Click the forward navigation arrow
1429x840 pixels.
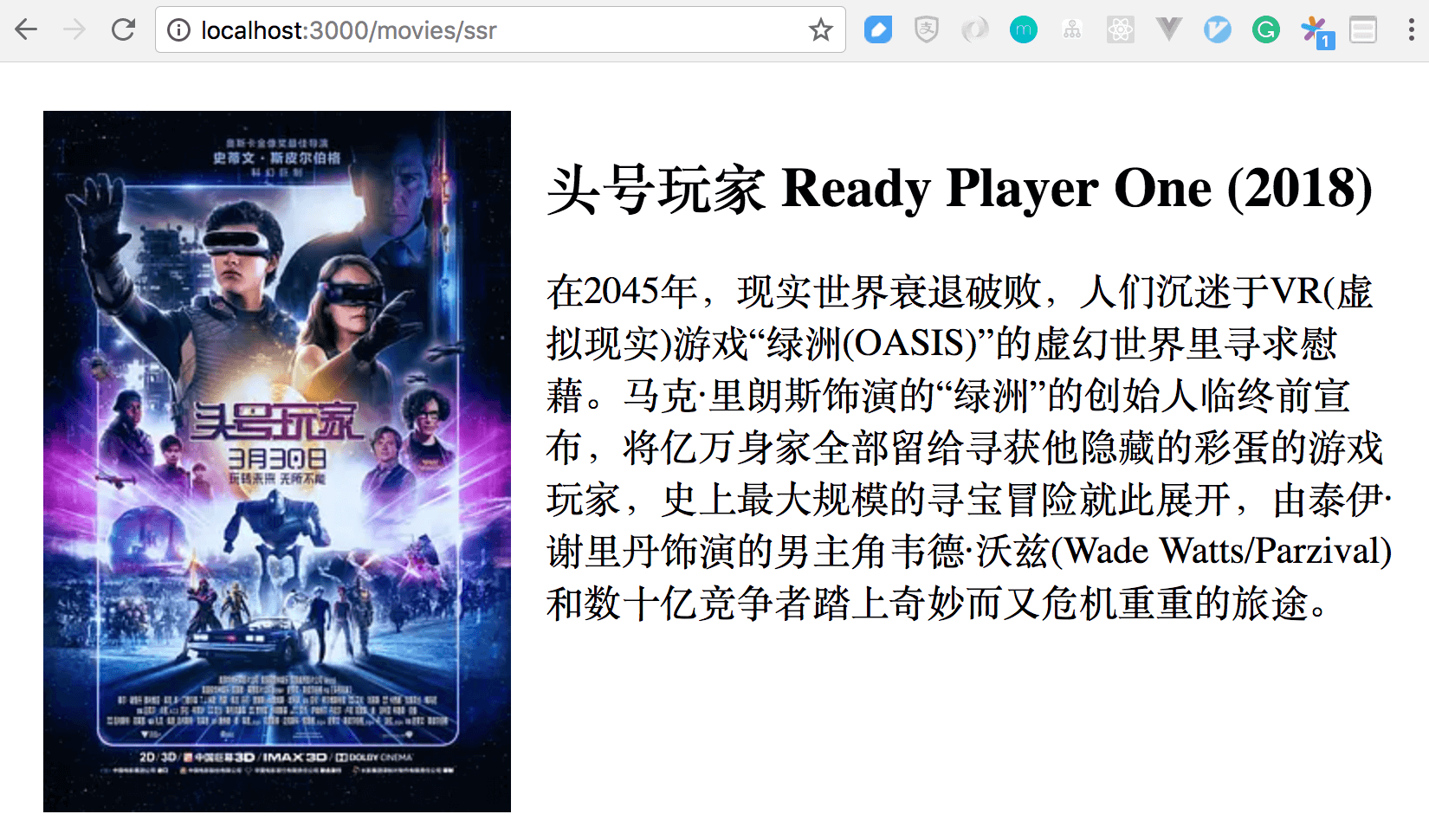tap(74, 30)
